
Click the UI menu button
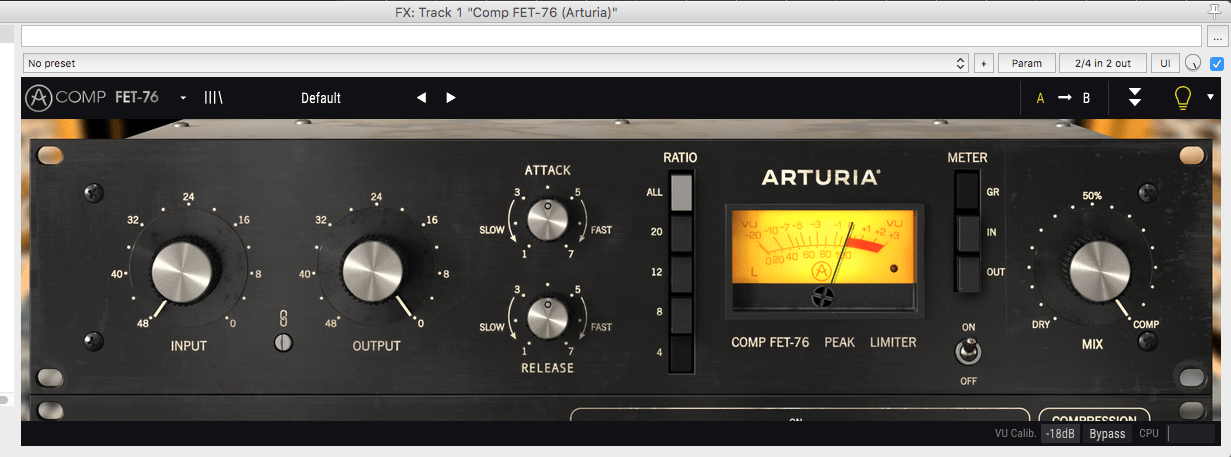(1165, 63)
